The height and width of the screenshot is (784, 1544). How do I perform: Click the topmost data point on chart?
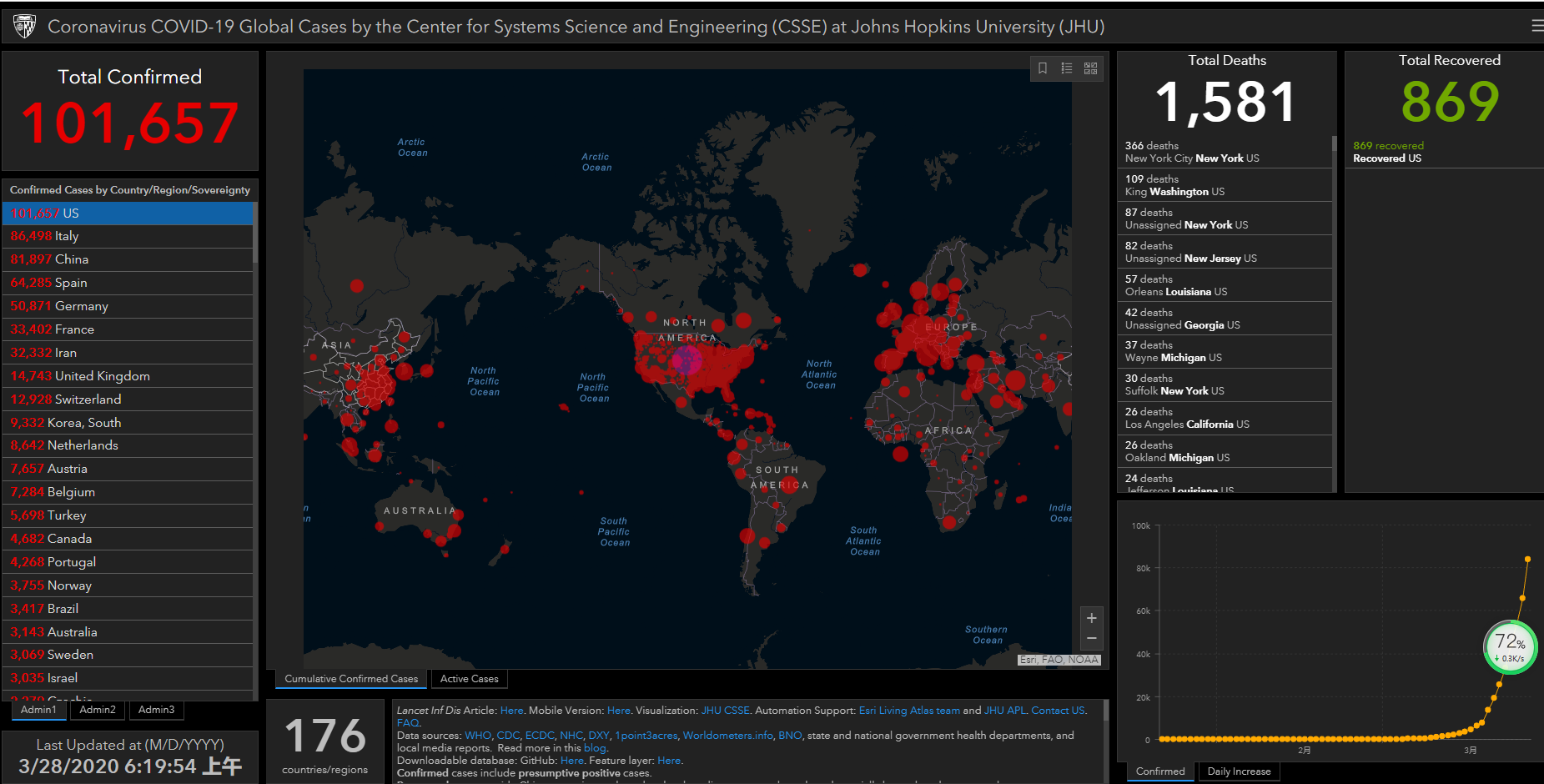[x=1527, y=559]
